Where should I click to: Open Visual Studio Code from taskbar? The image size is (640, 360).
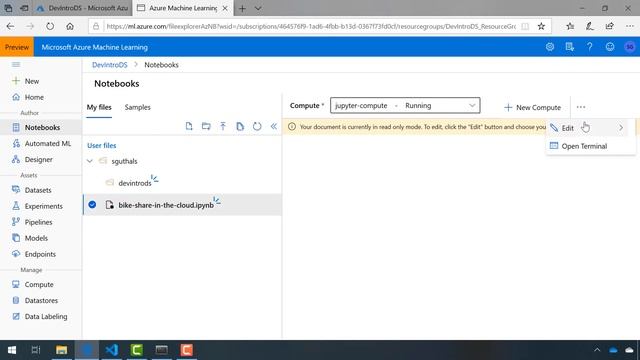click(x=112, y=350)
